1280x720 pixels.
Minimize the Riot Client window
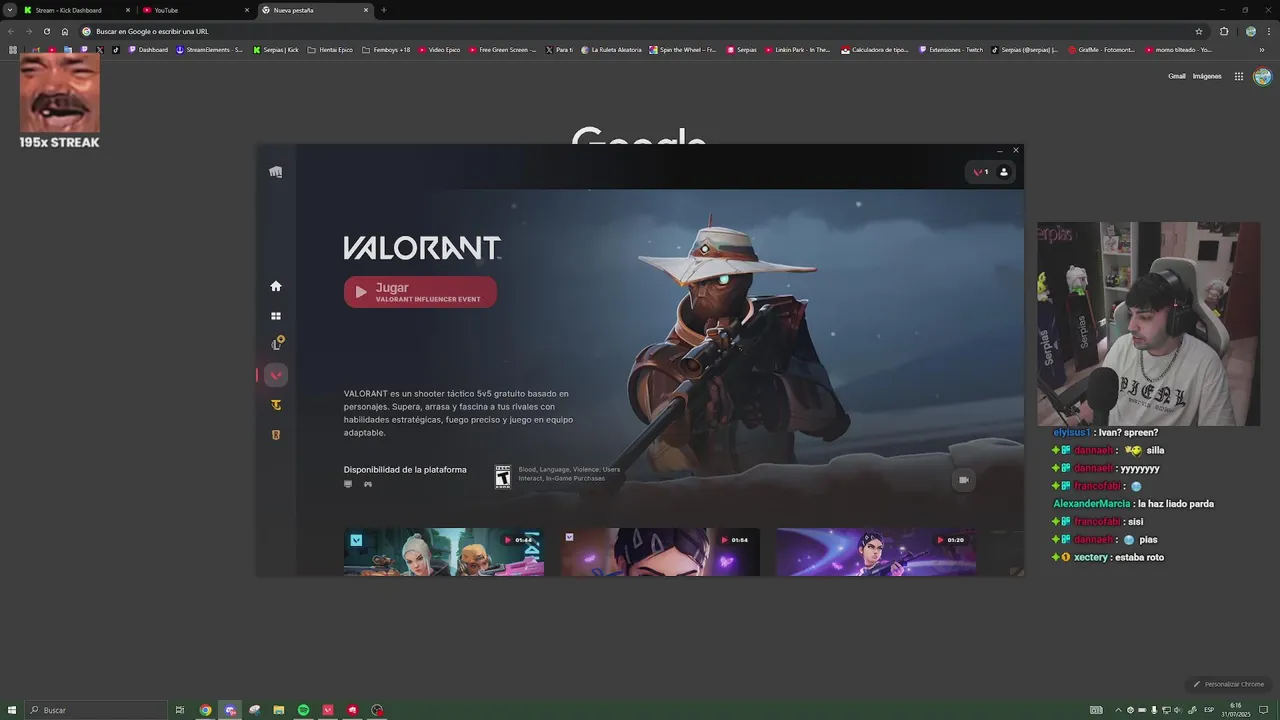(x=999, y=151)
